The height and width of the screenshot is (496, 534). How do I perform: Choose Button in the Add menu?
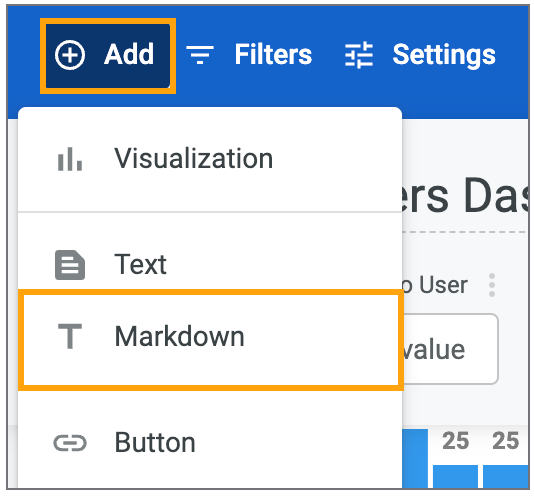(x=210, y=443)
